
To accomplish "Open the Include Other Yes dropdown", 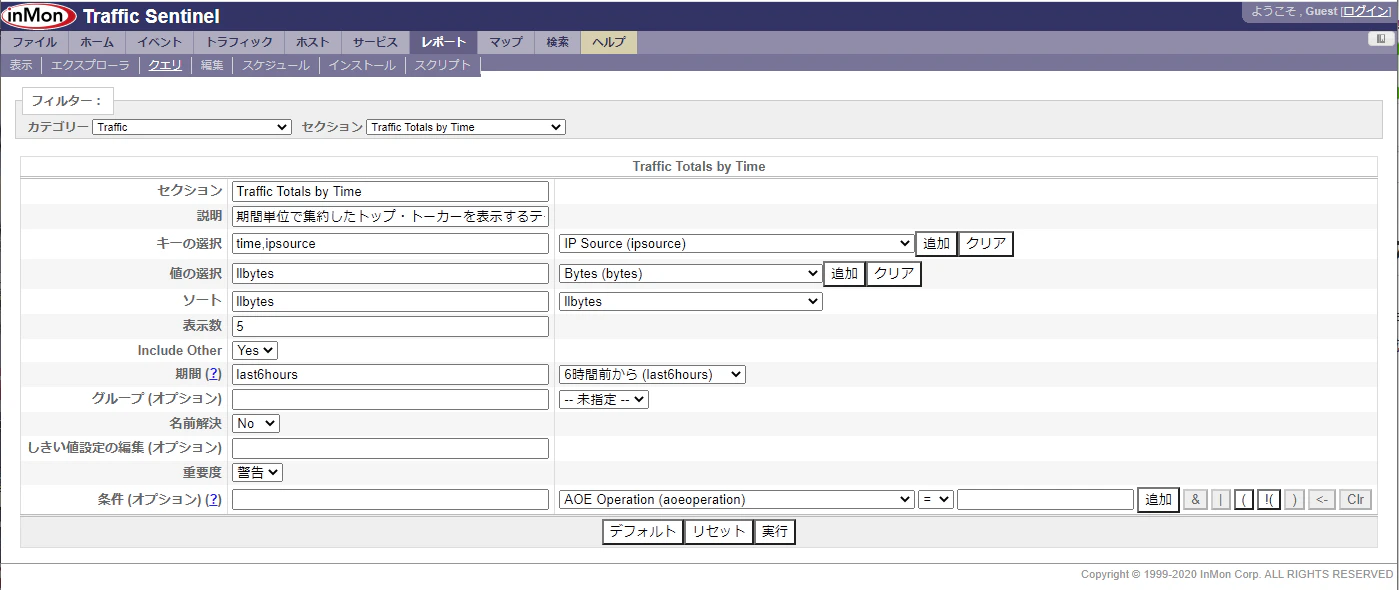I will (255, 350).
